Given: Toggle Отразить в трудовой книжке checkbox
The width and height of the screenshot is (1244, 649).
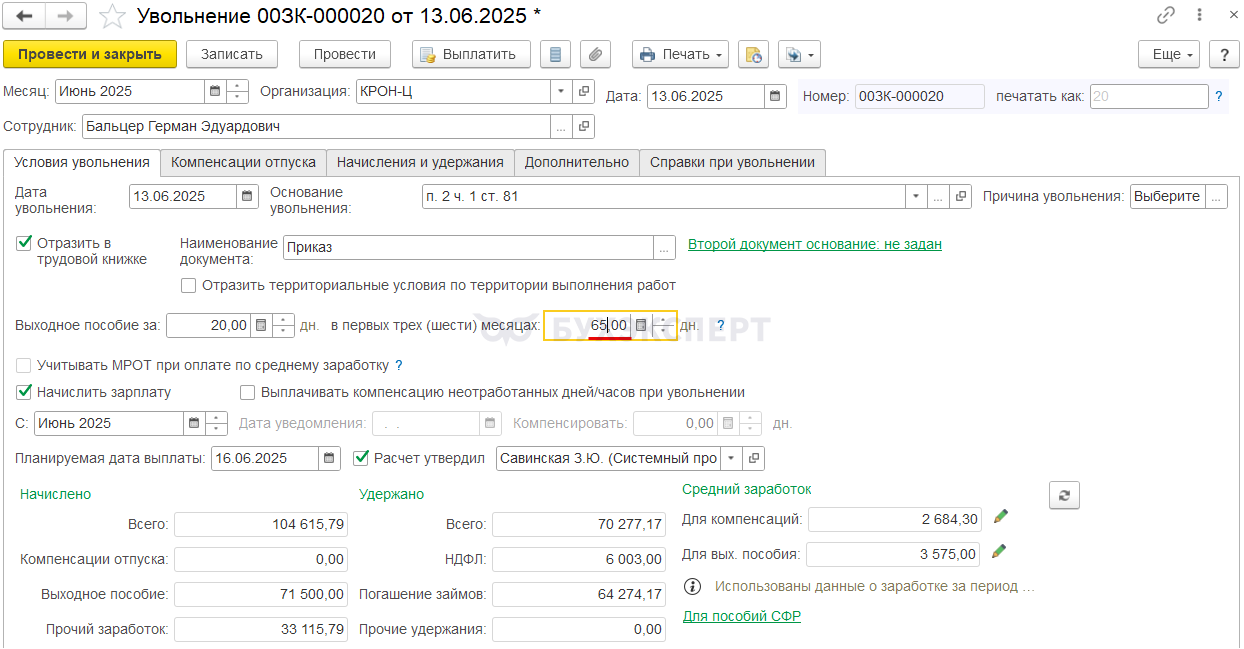Looking at the screenshot, I should 24,243.
